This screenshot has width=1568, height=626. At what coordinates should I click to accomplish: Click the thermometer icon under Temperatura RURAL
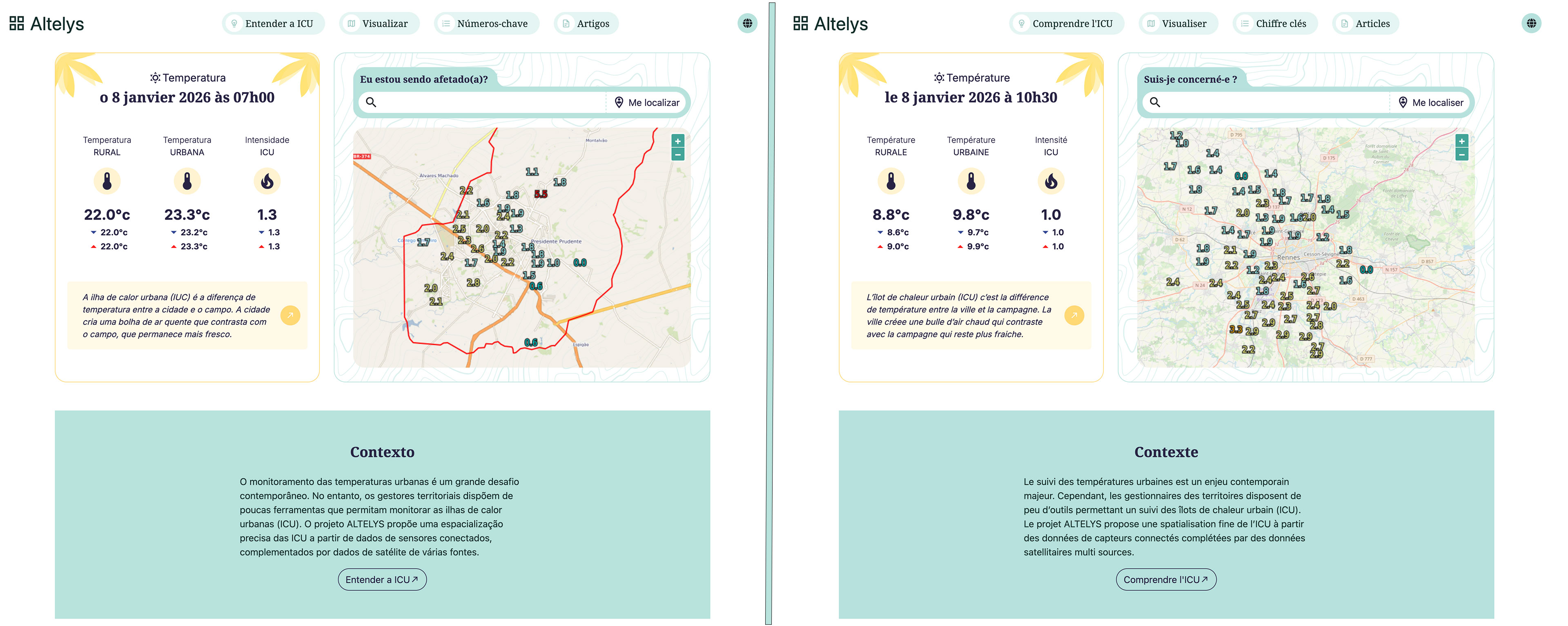pos(107,181)
